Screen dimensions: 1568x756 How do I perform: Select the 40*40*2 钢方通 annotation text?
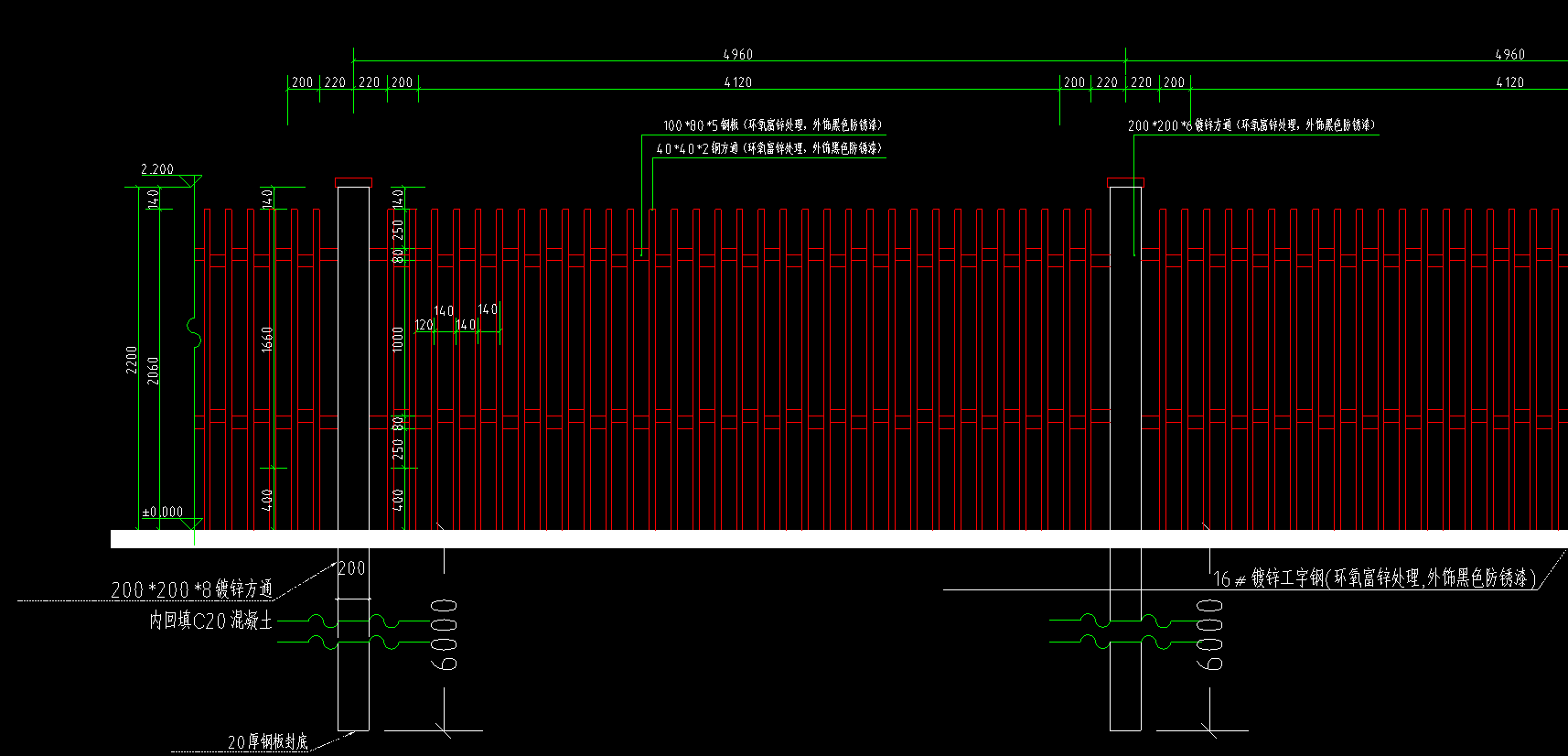pyautogui.click(x=769, y=148)
